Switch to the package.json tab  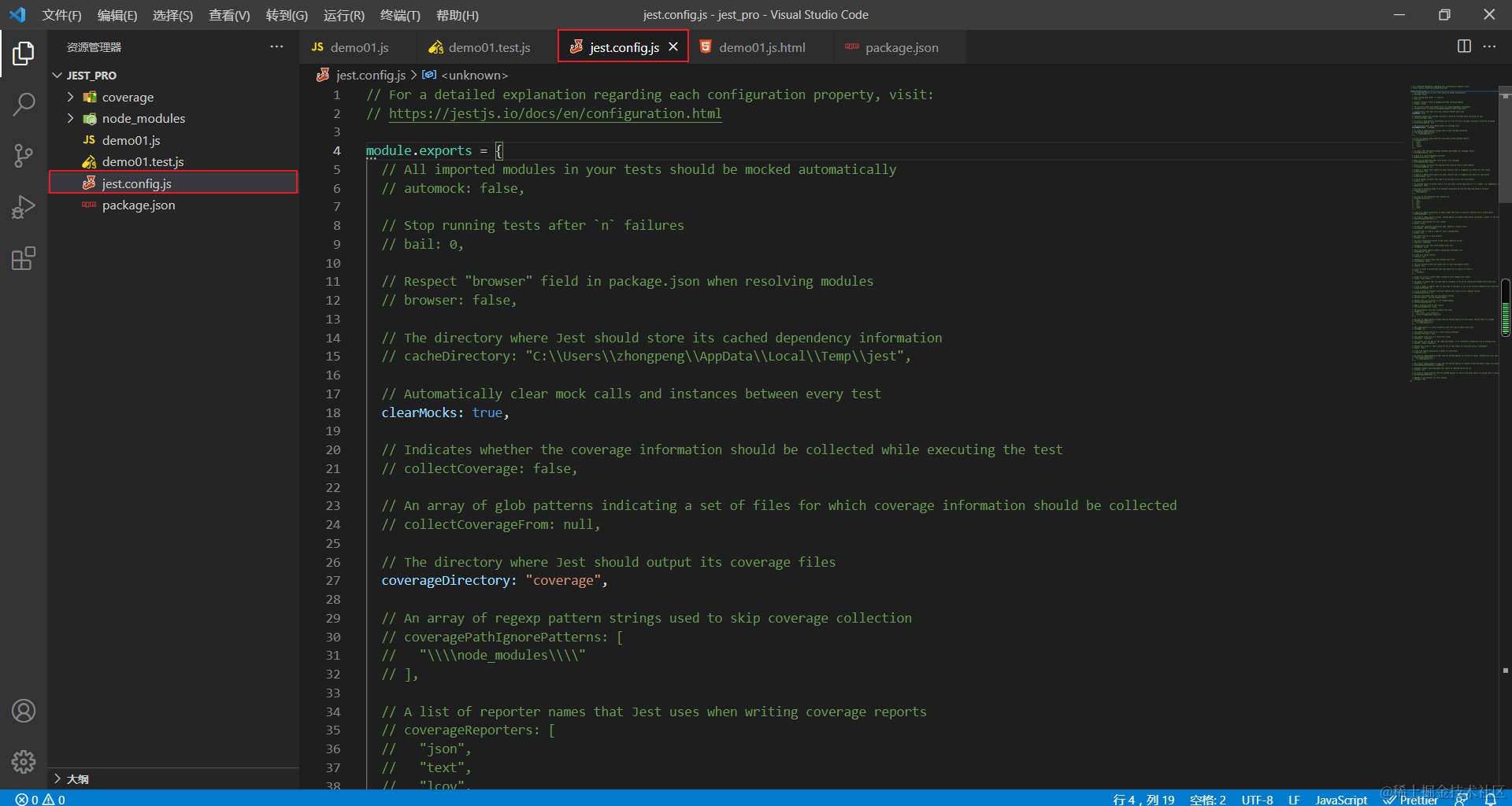[x=901, y=47]
